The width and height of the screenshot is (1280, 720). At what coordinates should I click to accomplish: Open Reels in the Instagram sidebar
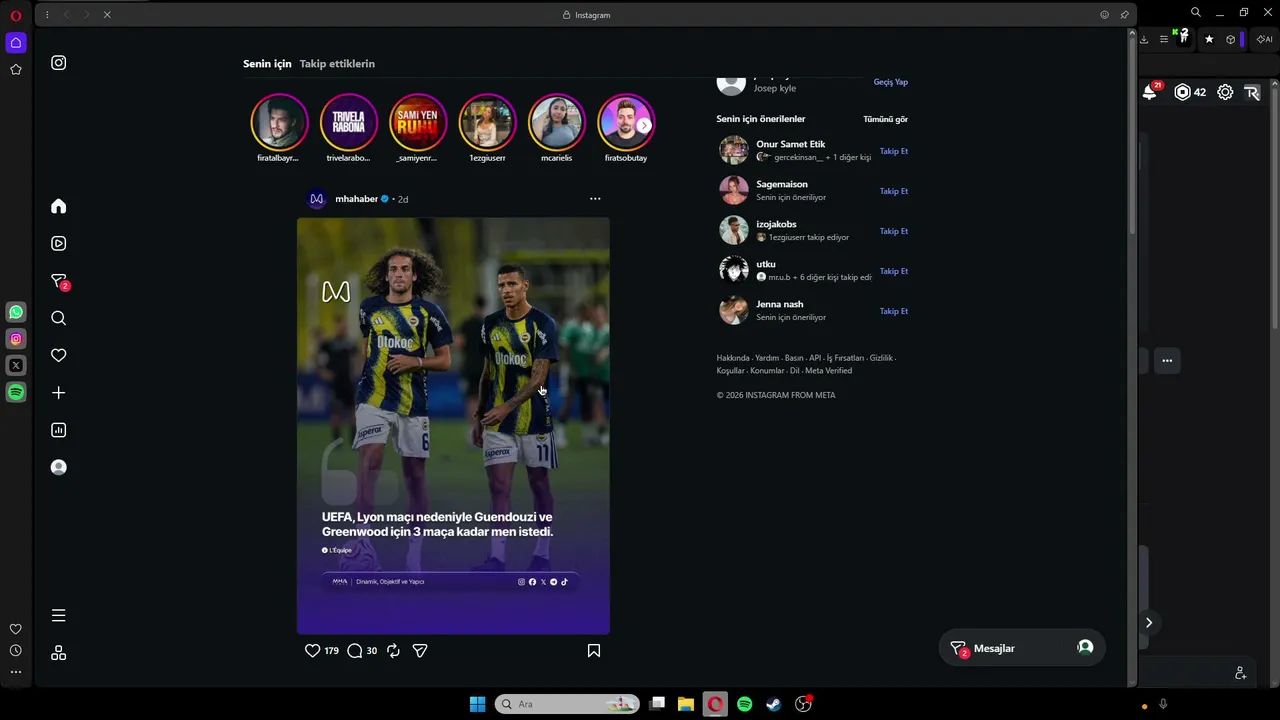click(x=59, y=243)
